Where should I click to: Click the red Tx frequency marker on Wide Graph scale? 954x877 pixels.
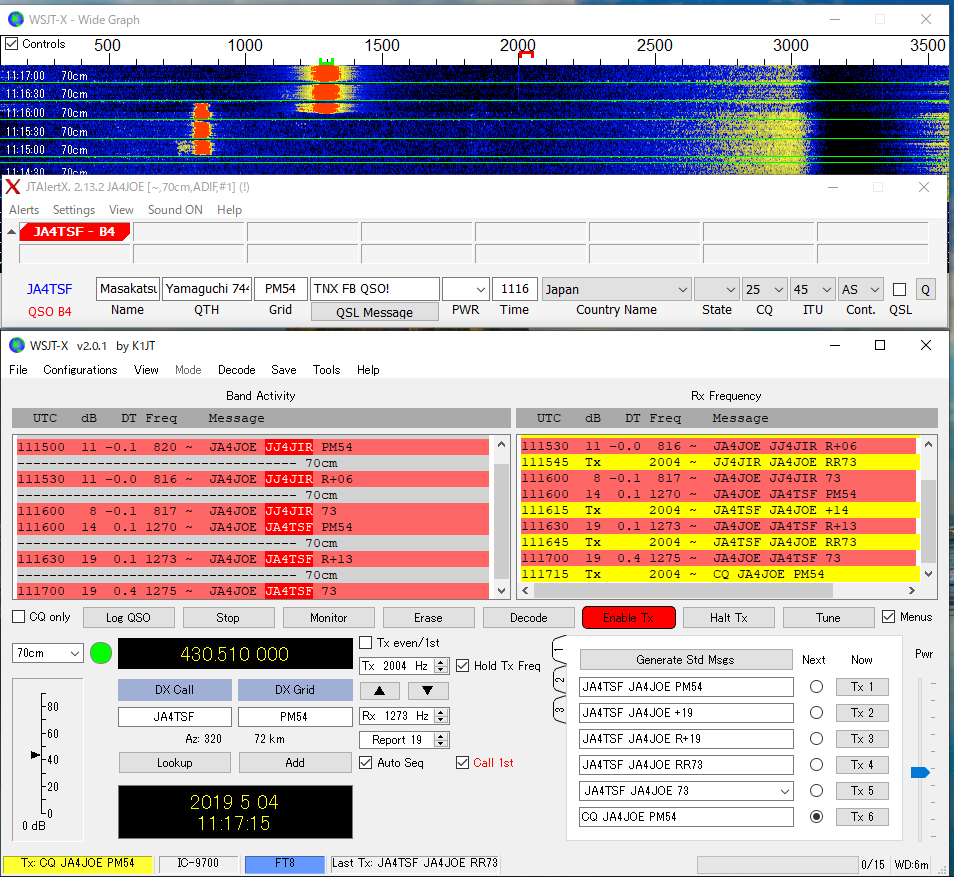526,55
